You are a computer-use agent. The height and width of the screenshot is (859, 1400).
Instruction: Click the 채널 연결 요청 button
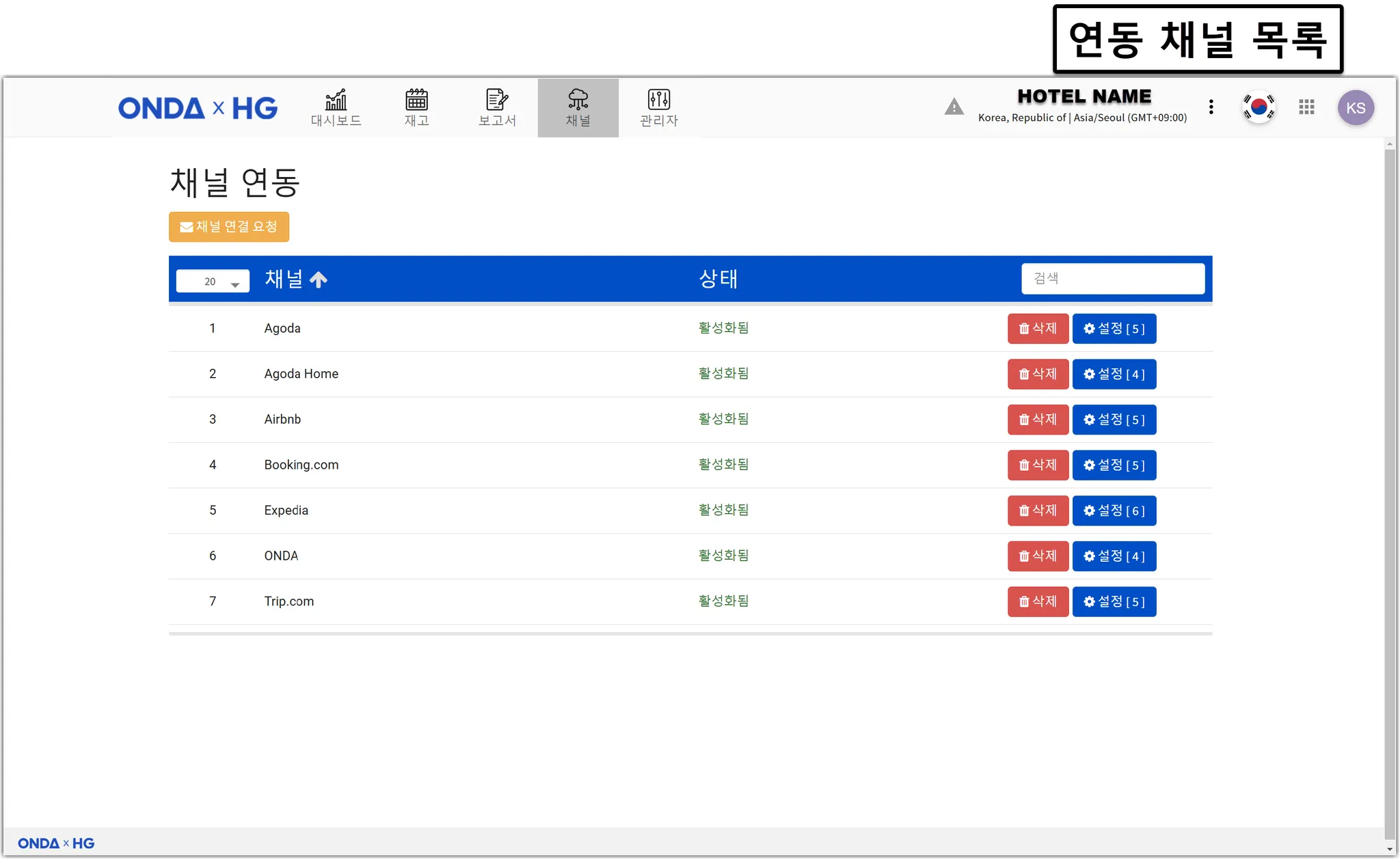pyautogui.click(x=229, y=227)
